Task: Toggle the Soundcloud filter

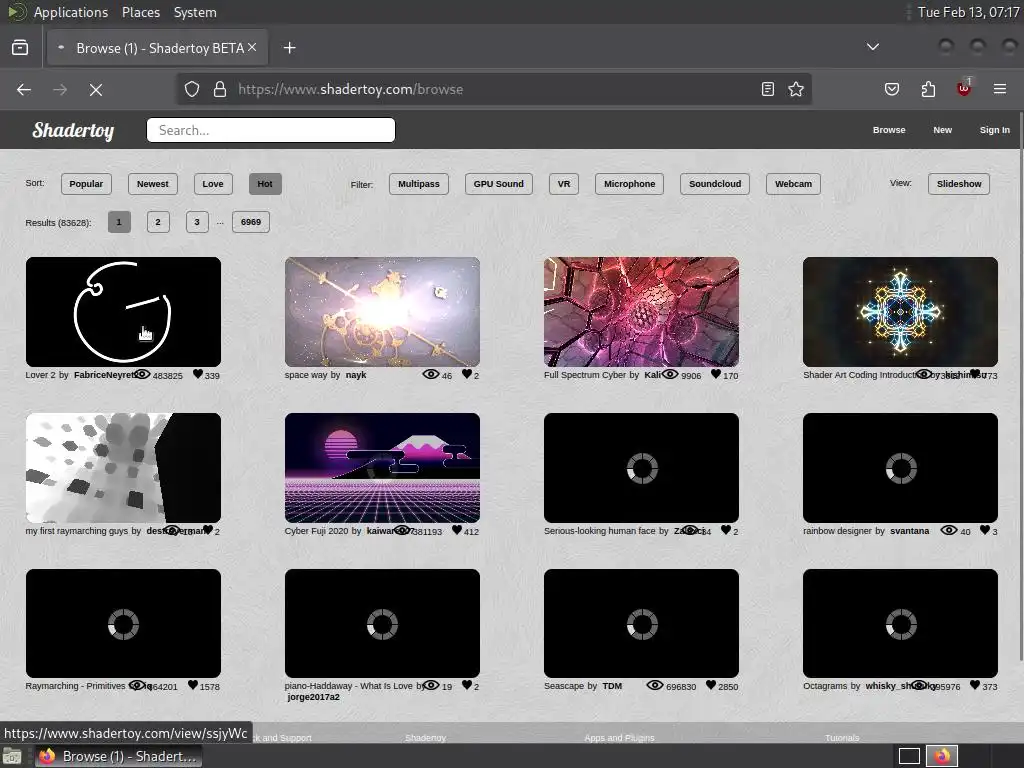Action: pyautogui.click(x=715, y=184)
